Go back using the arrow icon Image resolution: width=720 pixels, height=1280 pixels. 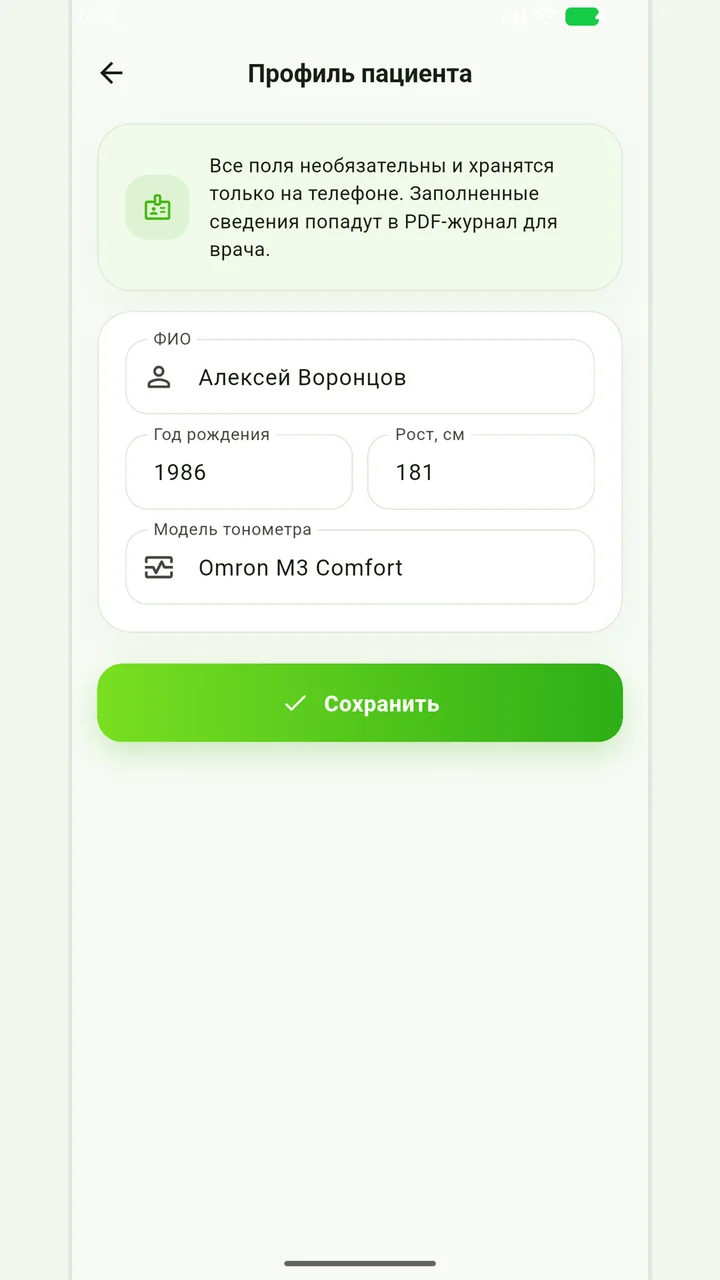pos(111,73)
